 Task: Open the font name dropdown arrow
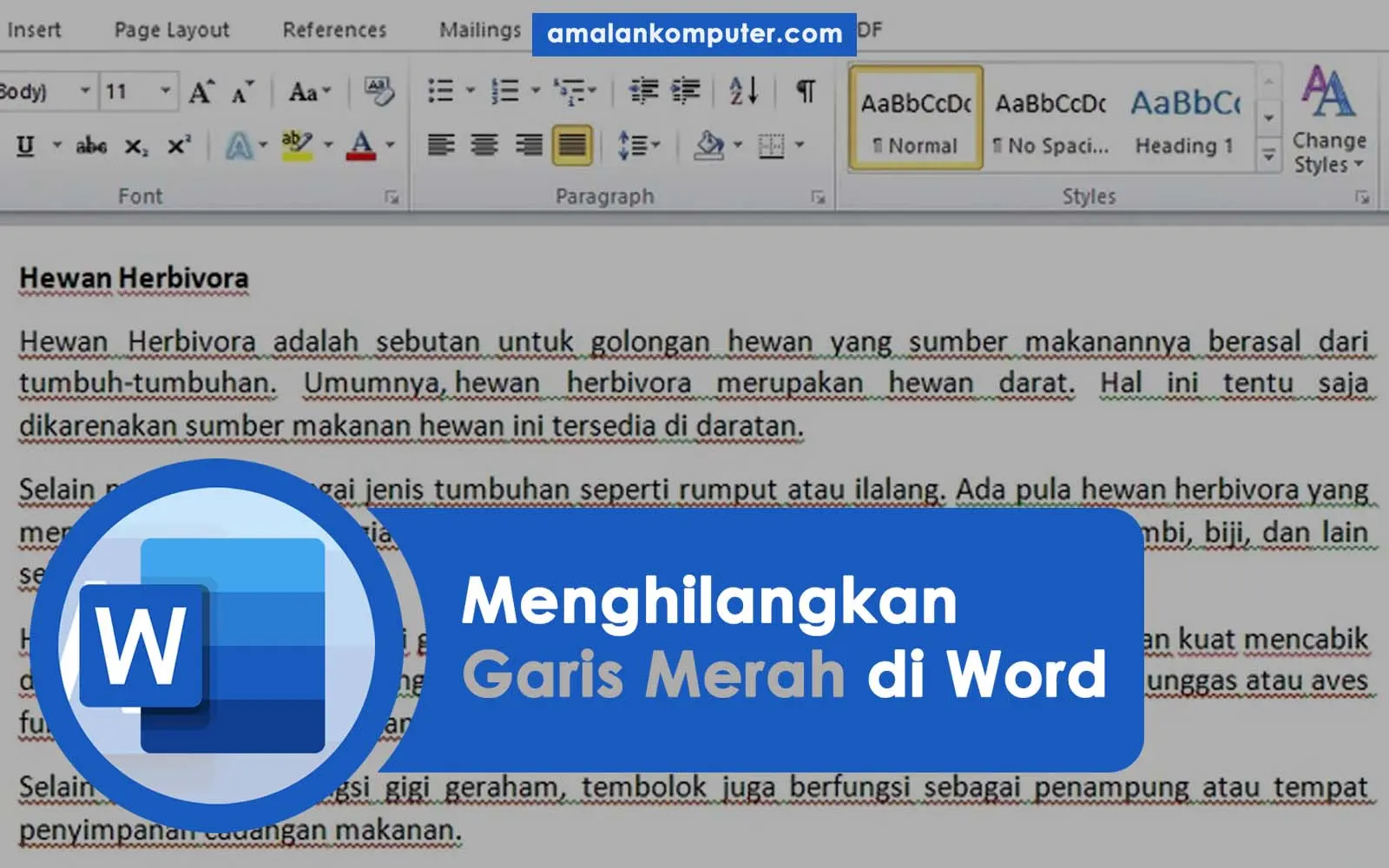85,90
